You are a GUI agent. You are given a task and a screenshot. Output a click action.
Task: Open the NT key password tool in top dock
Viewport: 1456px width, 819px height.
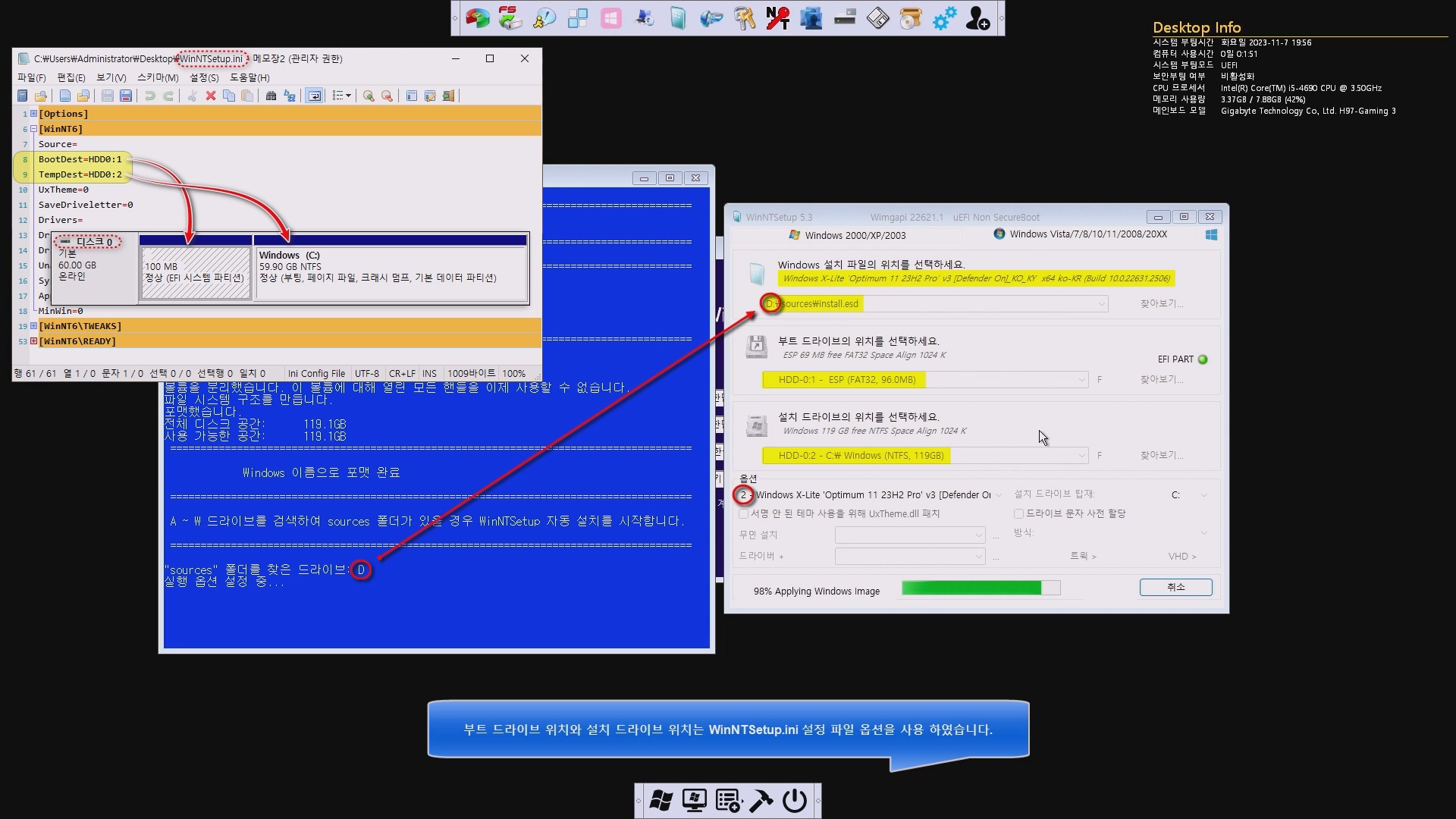tap(777, 18)
